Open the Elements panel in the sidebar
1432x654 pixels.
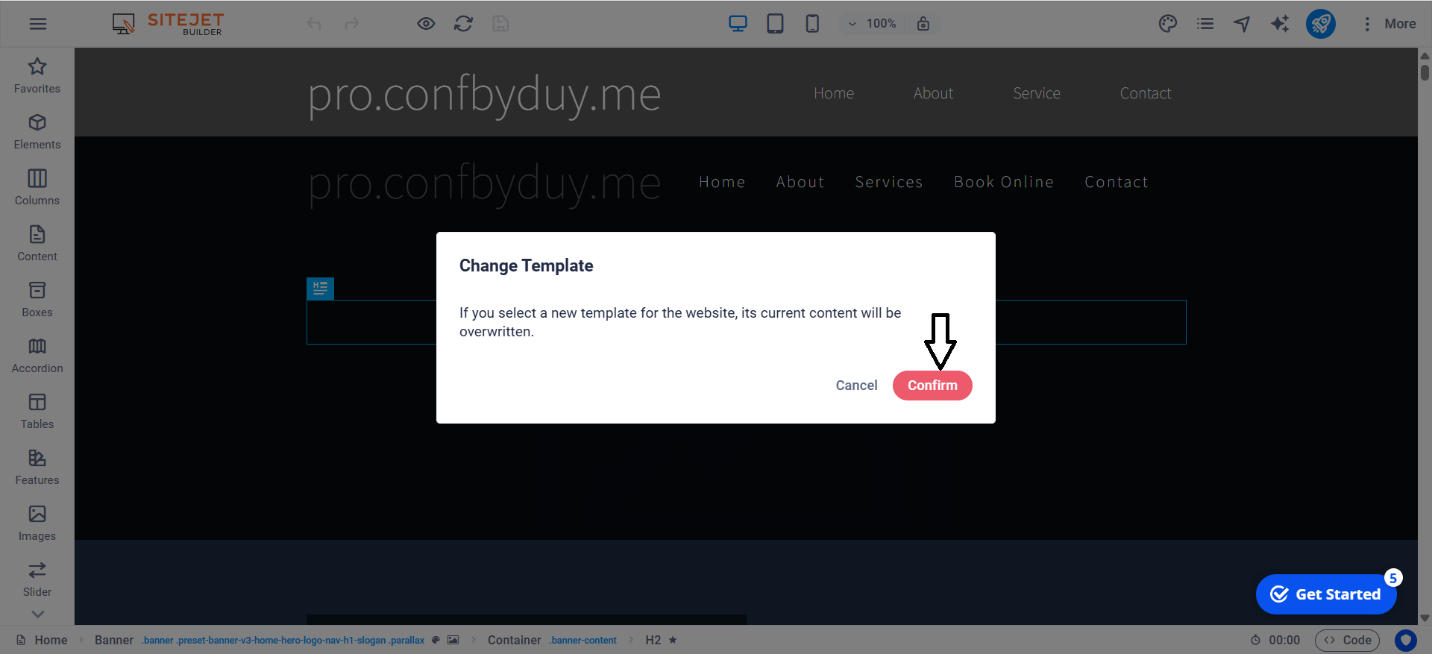37,131
